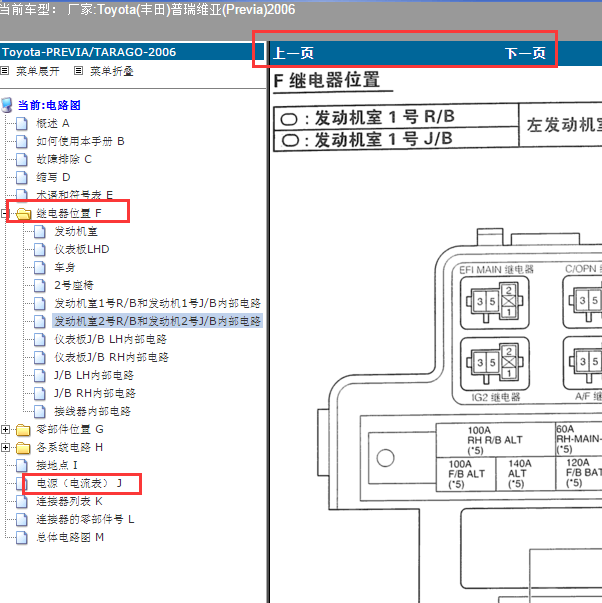This screenshot has width=602, height=603.
Task: Open 连接器列表 K page
Action: click(70, 501)
